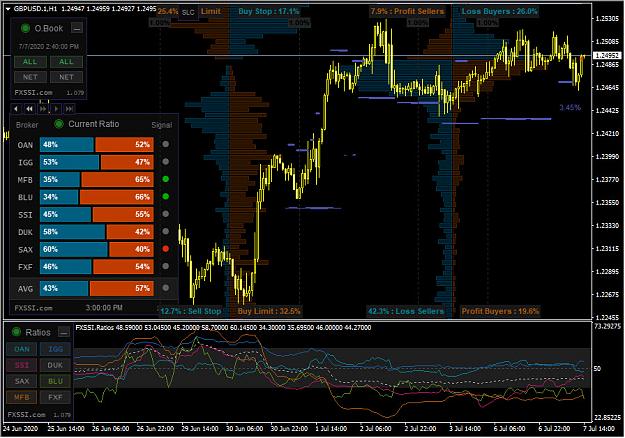
Task: Toggle the SAX line in Ratios panel
Action: (22, 381)
